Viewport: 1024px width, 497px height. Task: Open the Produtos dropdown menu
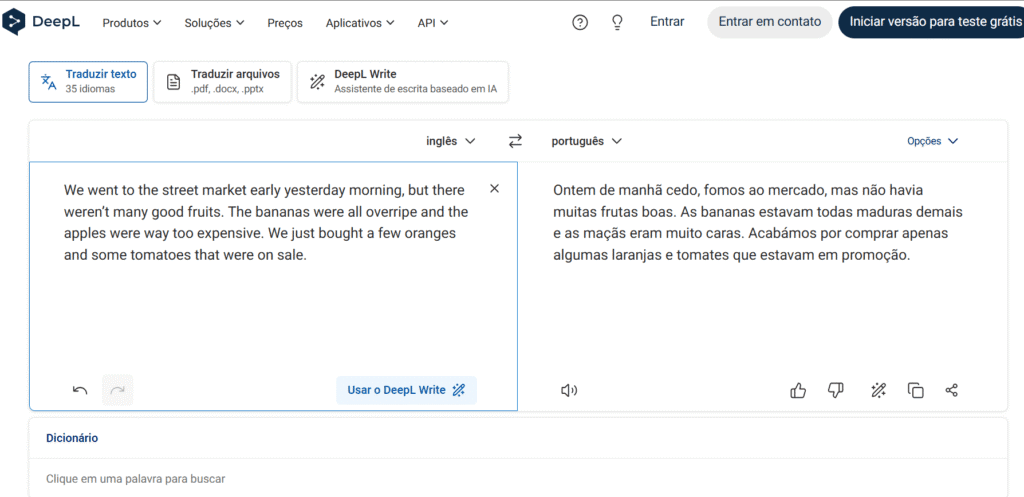coord(132,23)
